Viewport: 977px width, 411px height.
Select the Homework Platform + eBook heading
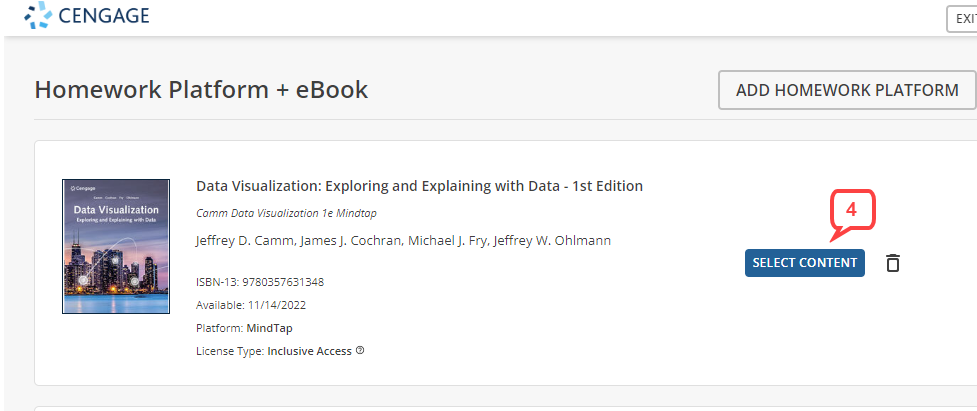[x=201, y=90]
